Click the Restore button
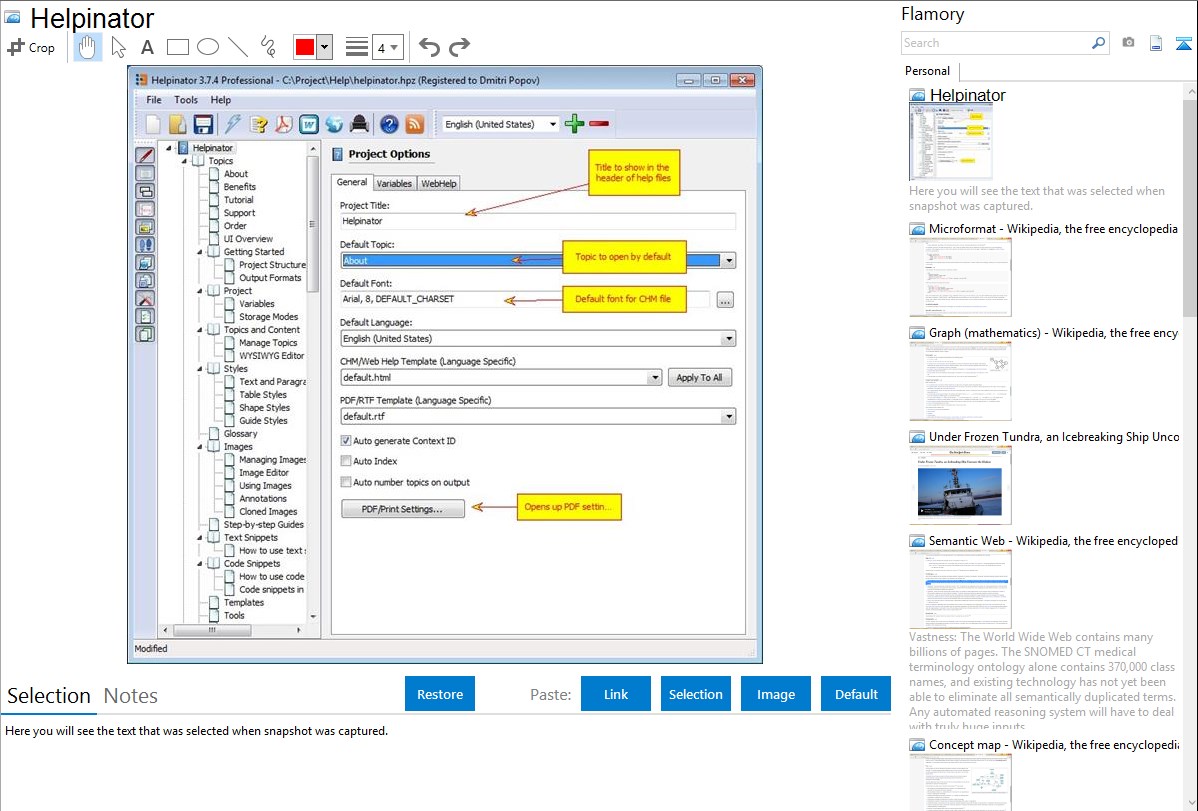The width and height of the screenshot is (1198, 811). 440,694
